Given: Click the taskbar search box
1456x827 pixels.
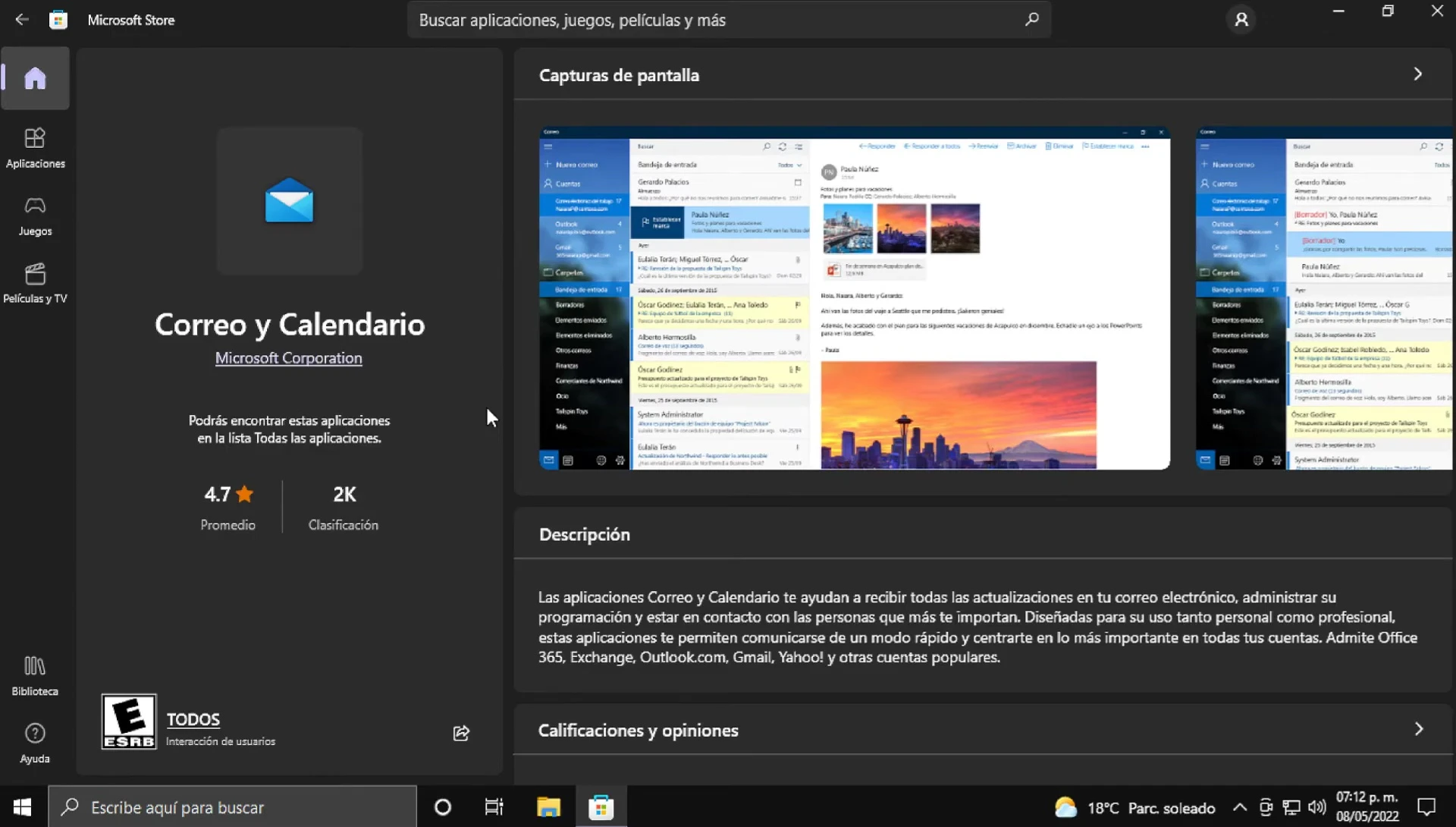Looking at the screenshot, I should (x=233, y=807).
